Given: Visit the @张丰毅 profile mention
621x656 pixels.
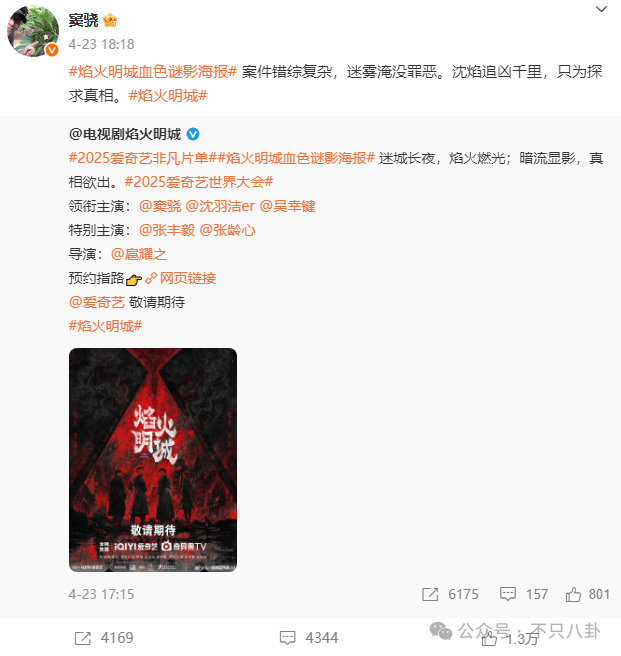Looking at the screenshot, I should point(167,230).
